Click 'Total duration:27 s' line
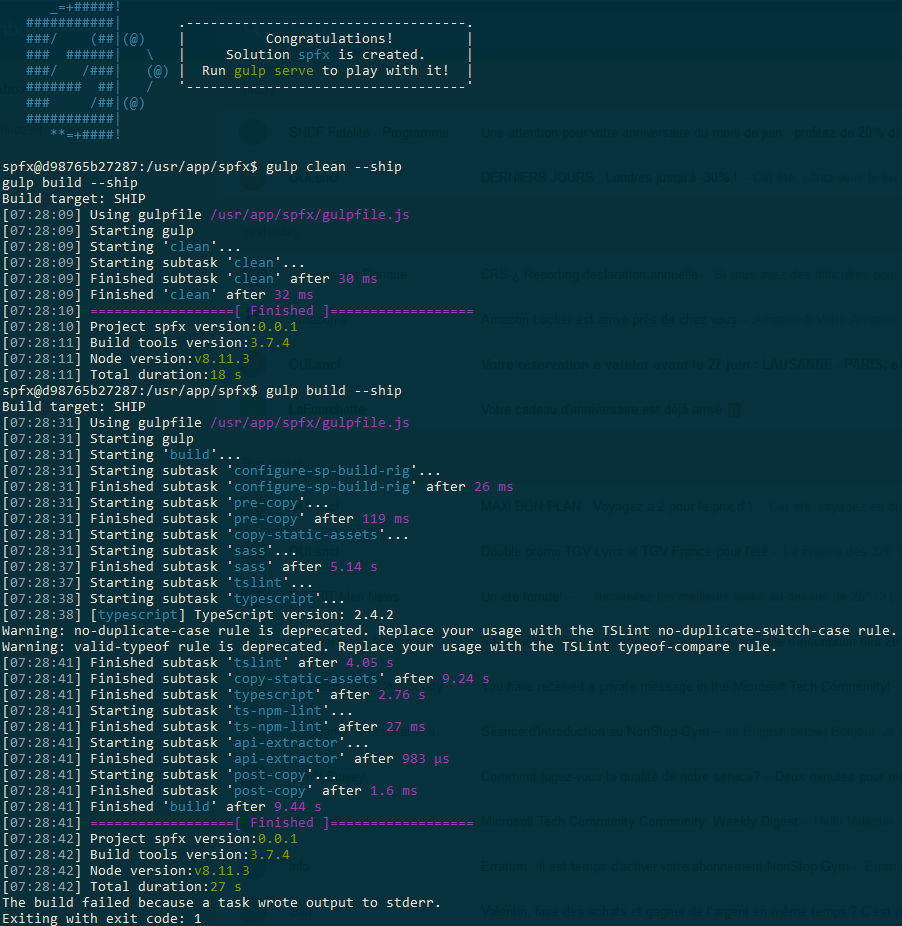The height and width of the screenshot is (926, 902). click(122, 886)
